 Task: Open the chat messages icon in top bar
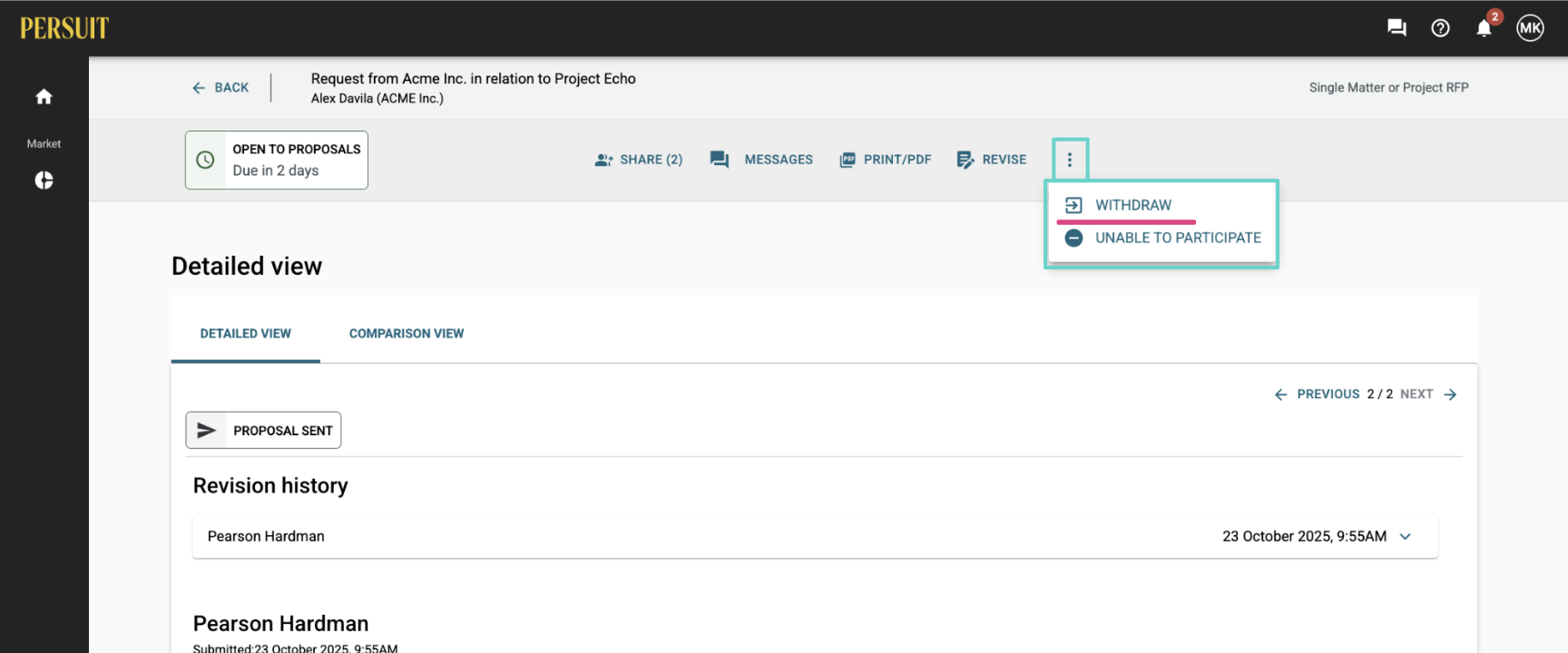point(1396,28)
